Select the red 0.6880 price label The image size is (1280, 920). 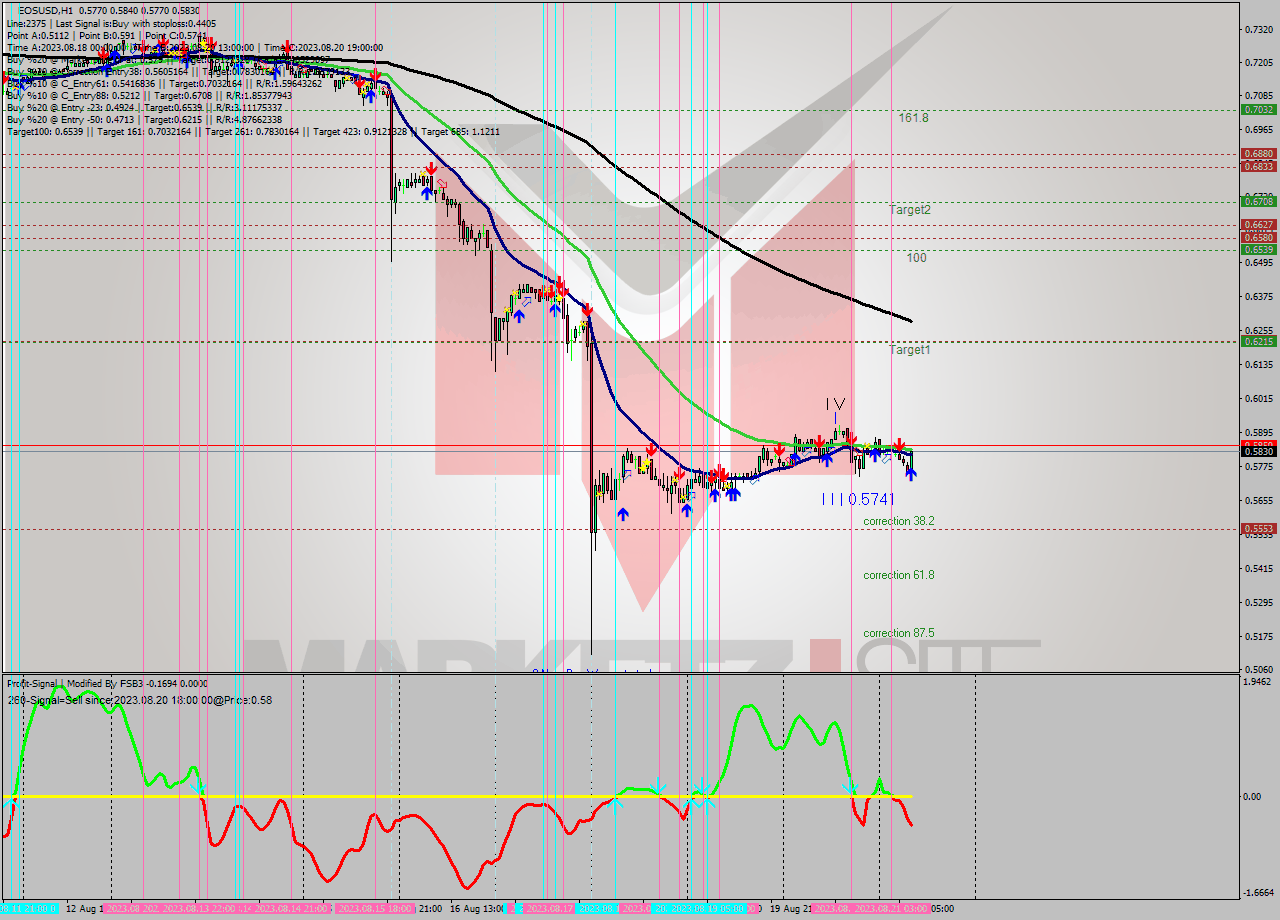[x=1257, y=153]
